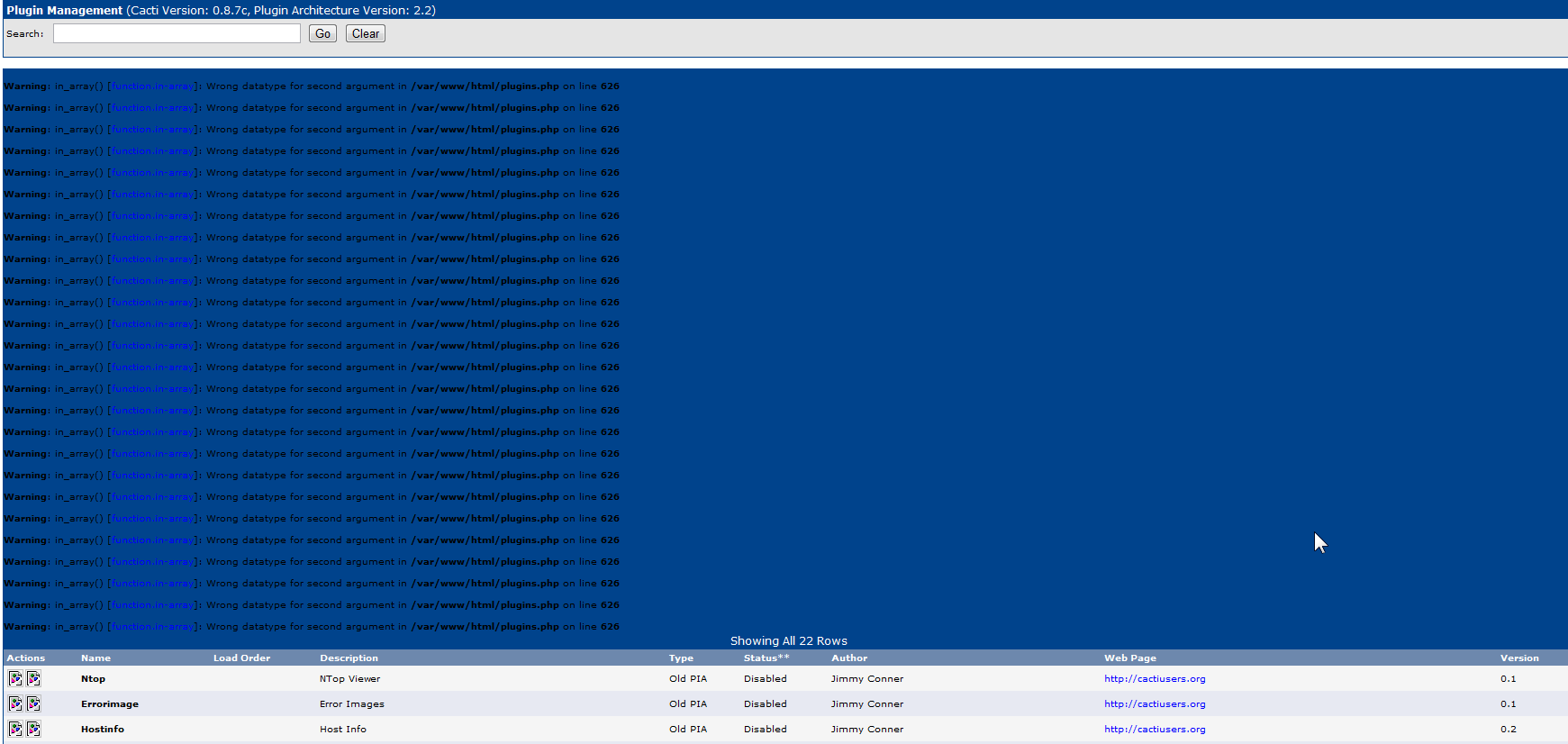Click Disabled status in Hostinfo row
This screenshot has height=744, width=1568.
click(x=766, y=730)
